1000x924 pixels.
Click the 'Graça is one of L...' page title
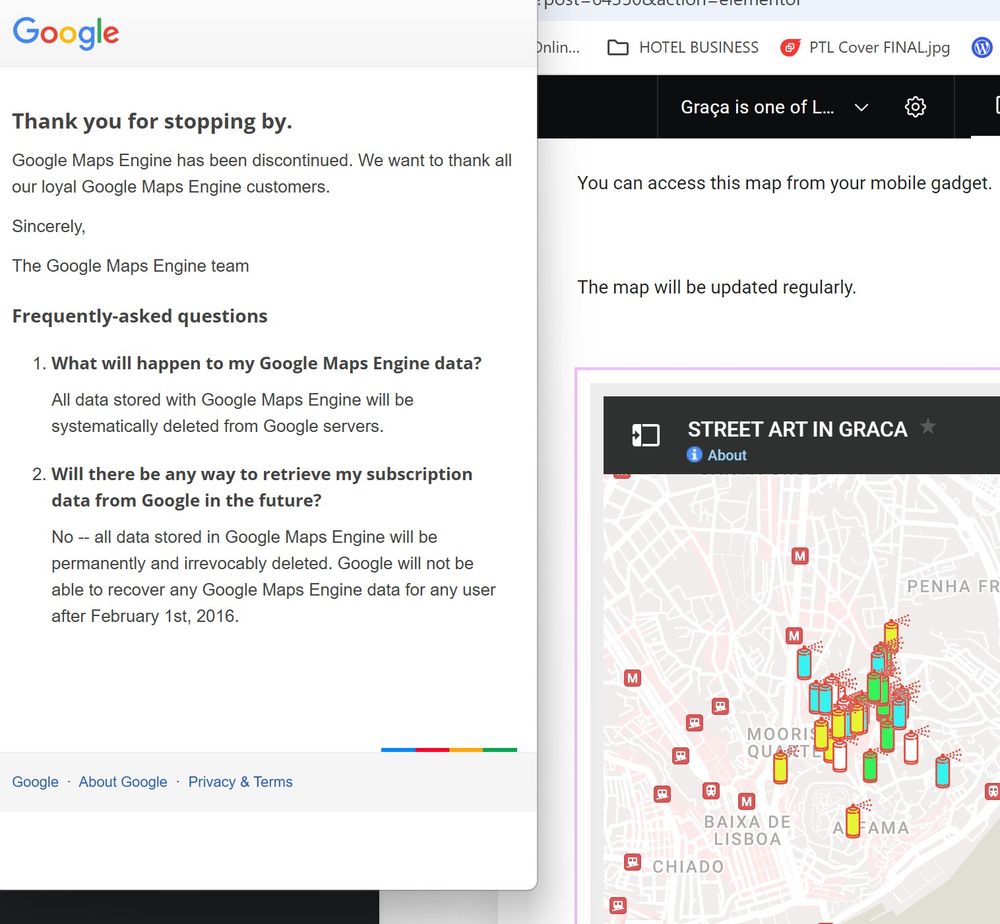(x=757, y=107)
